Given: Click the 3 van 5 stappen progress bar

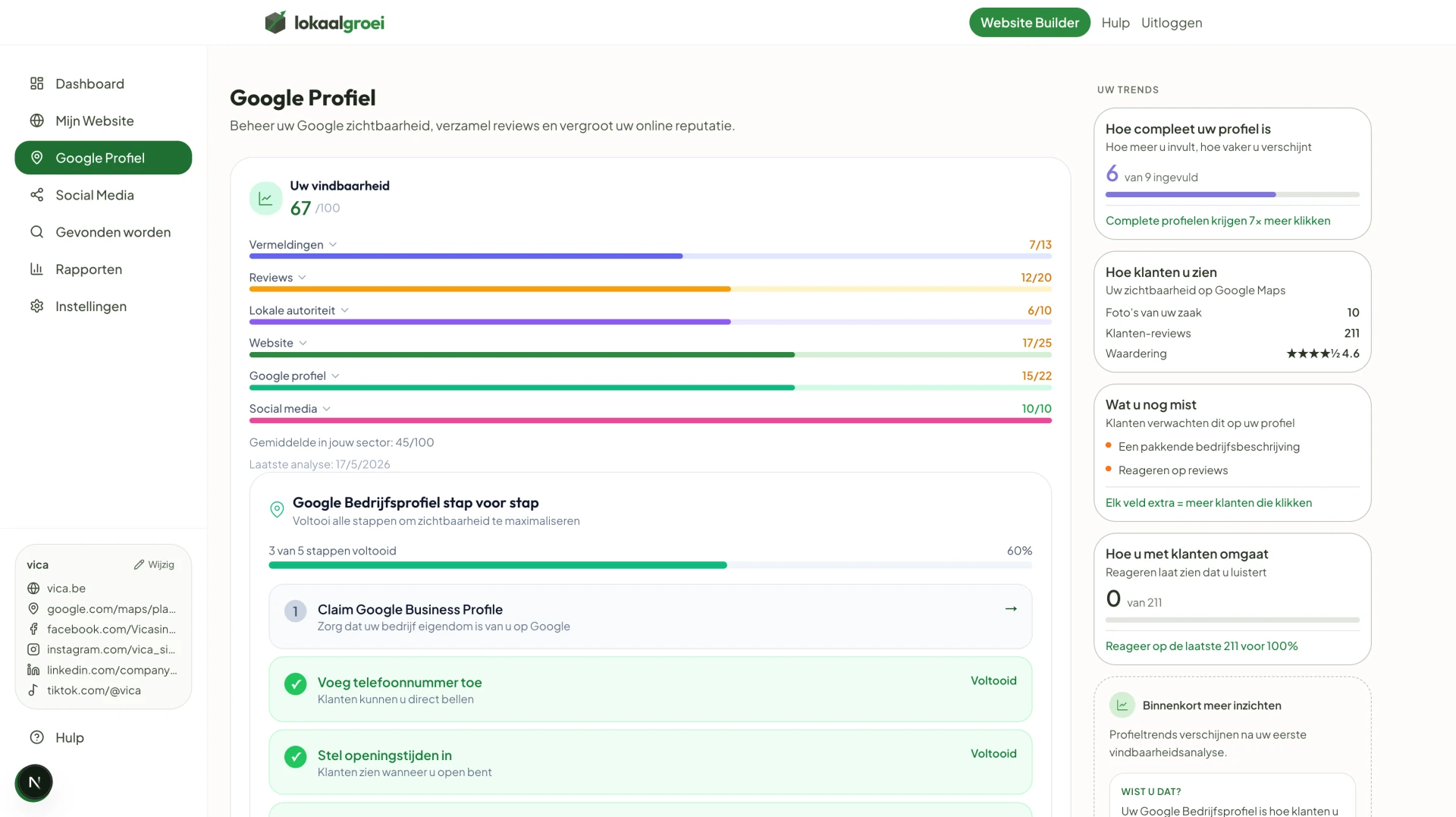Looking at the screenshot, I should click(650, 565).
